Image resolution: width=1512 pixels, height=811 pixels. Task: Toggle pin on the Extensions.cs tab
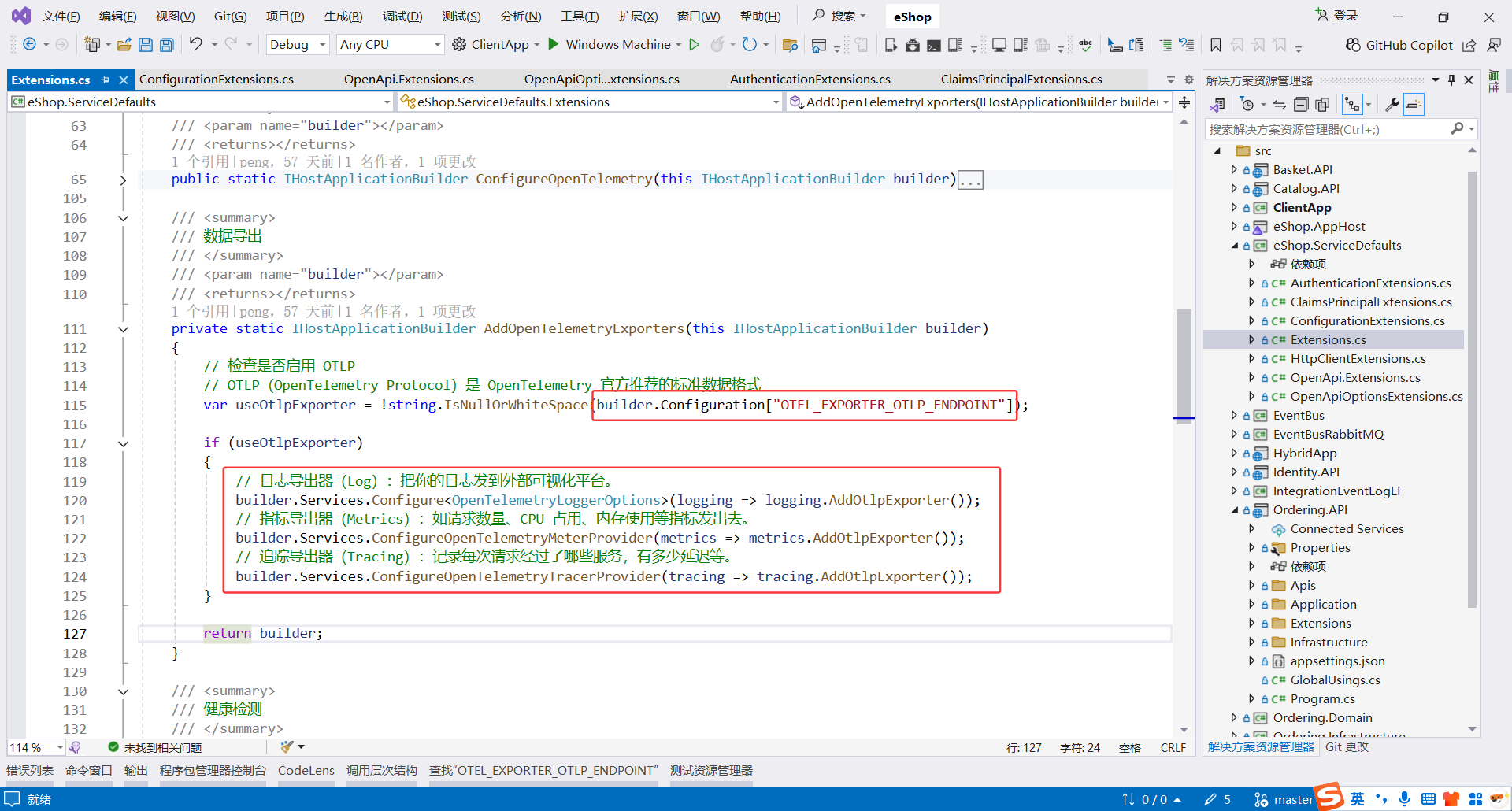[106, 80]
